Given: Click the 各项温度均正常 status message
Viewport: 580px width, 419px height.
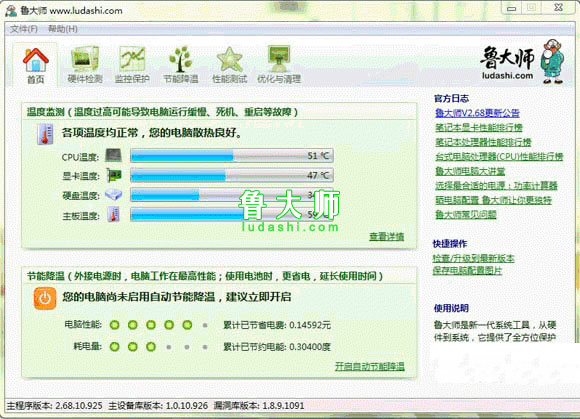Looking at the screenshot, I should (152, 132).
